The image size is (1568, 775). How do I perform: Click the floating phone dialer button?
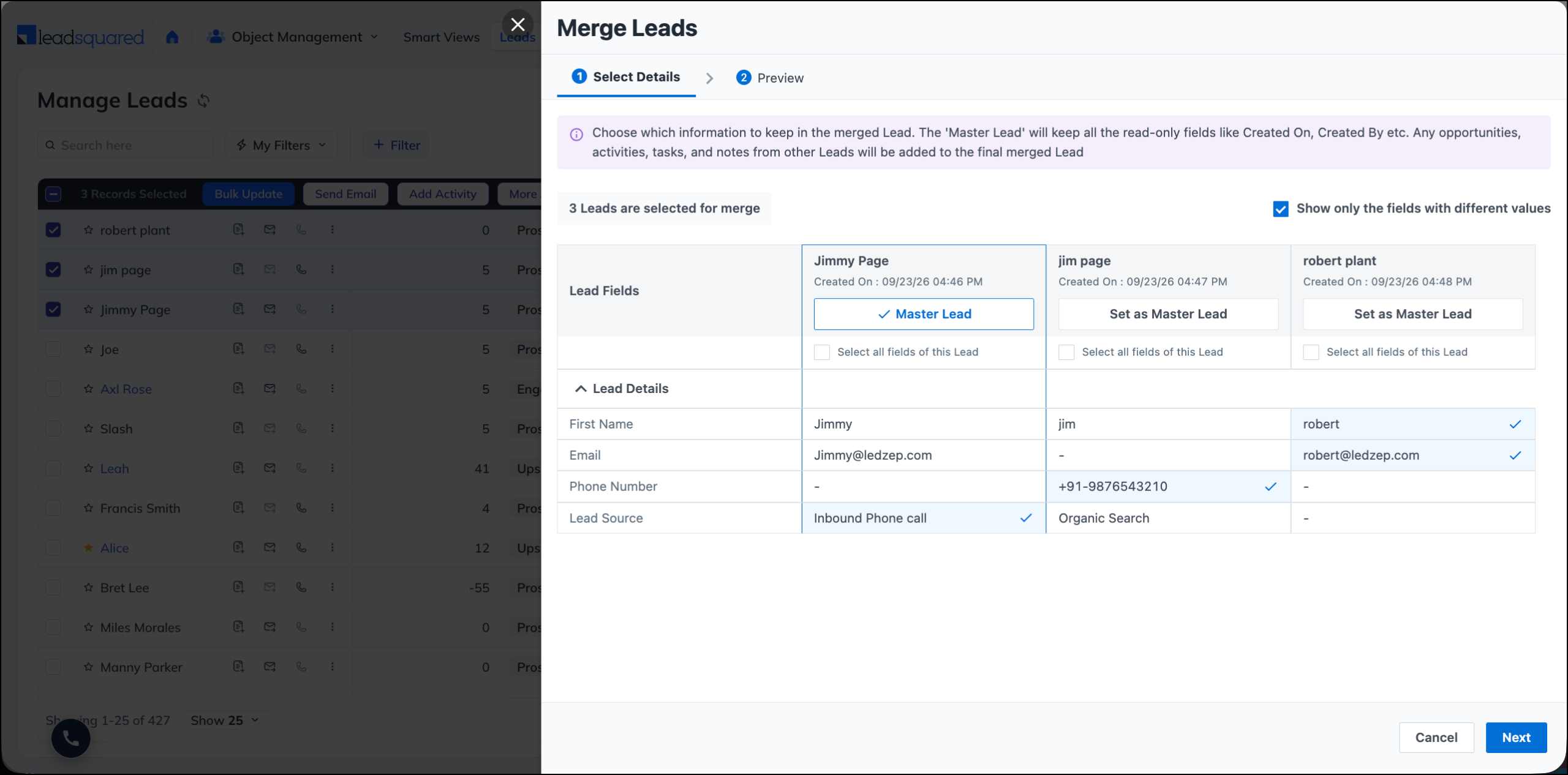click(x=71, y=738)
